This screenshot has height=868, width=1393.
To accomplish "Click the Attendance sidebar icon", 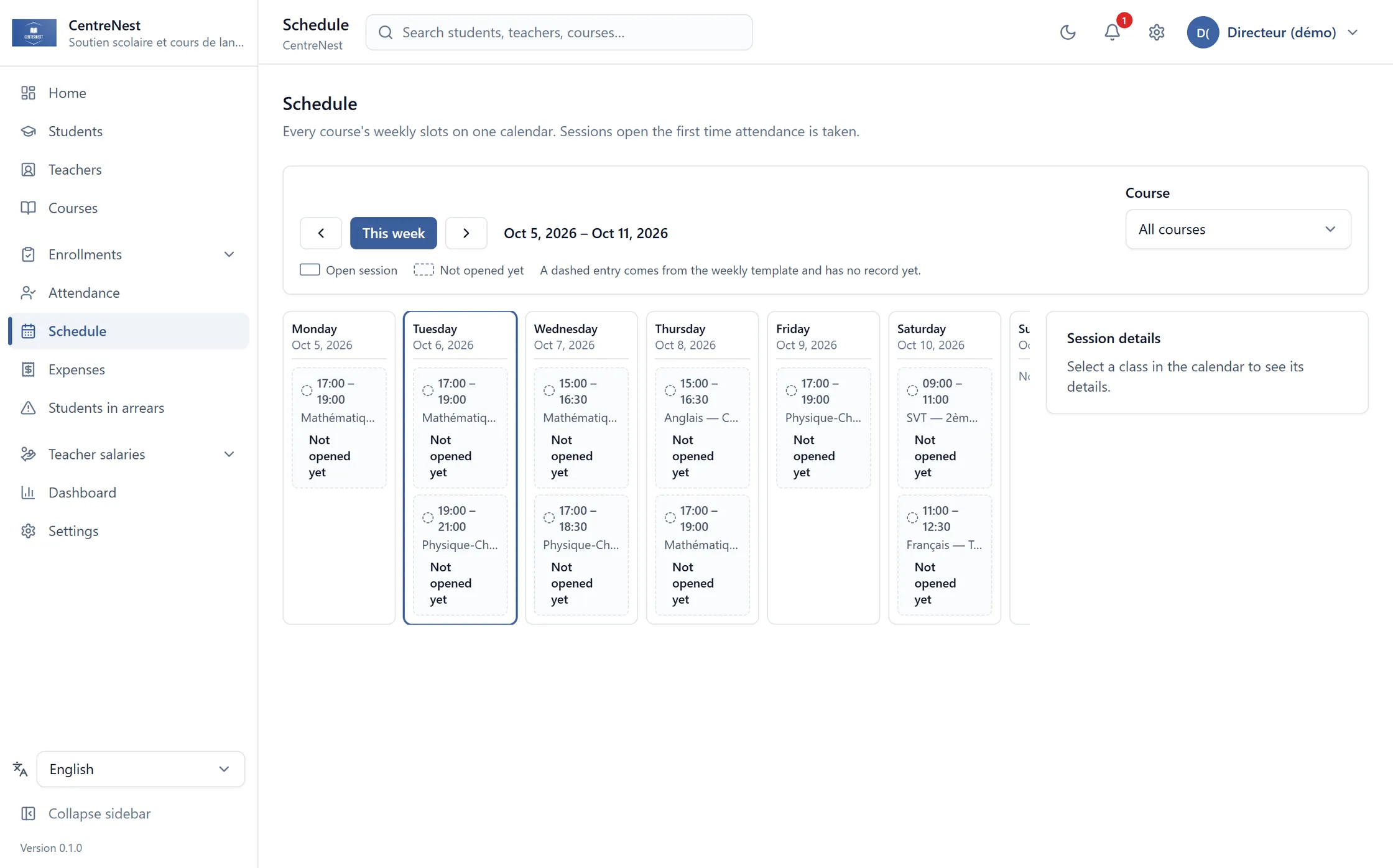I will pyautogui.click(x=28, y=293).
